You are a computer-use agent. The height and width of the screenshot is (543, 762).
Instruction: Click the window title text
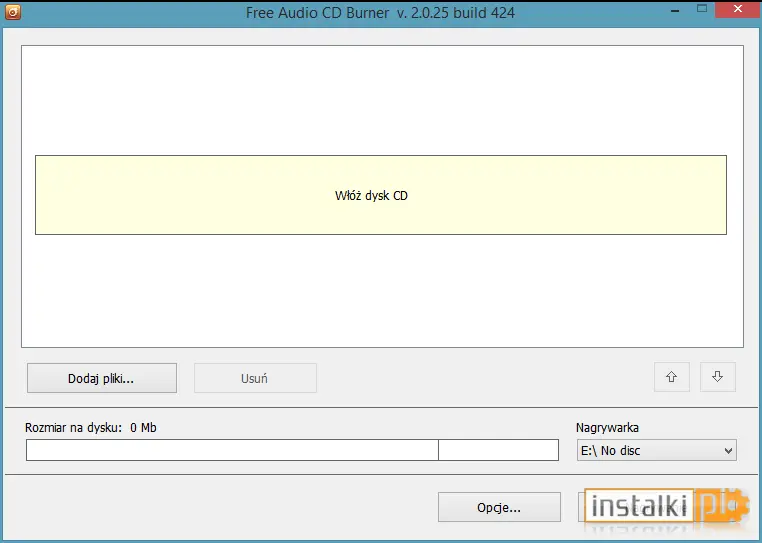coord(380,13)
